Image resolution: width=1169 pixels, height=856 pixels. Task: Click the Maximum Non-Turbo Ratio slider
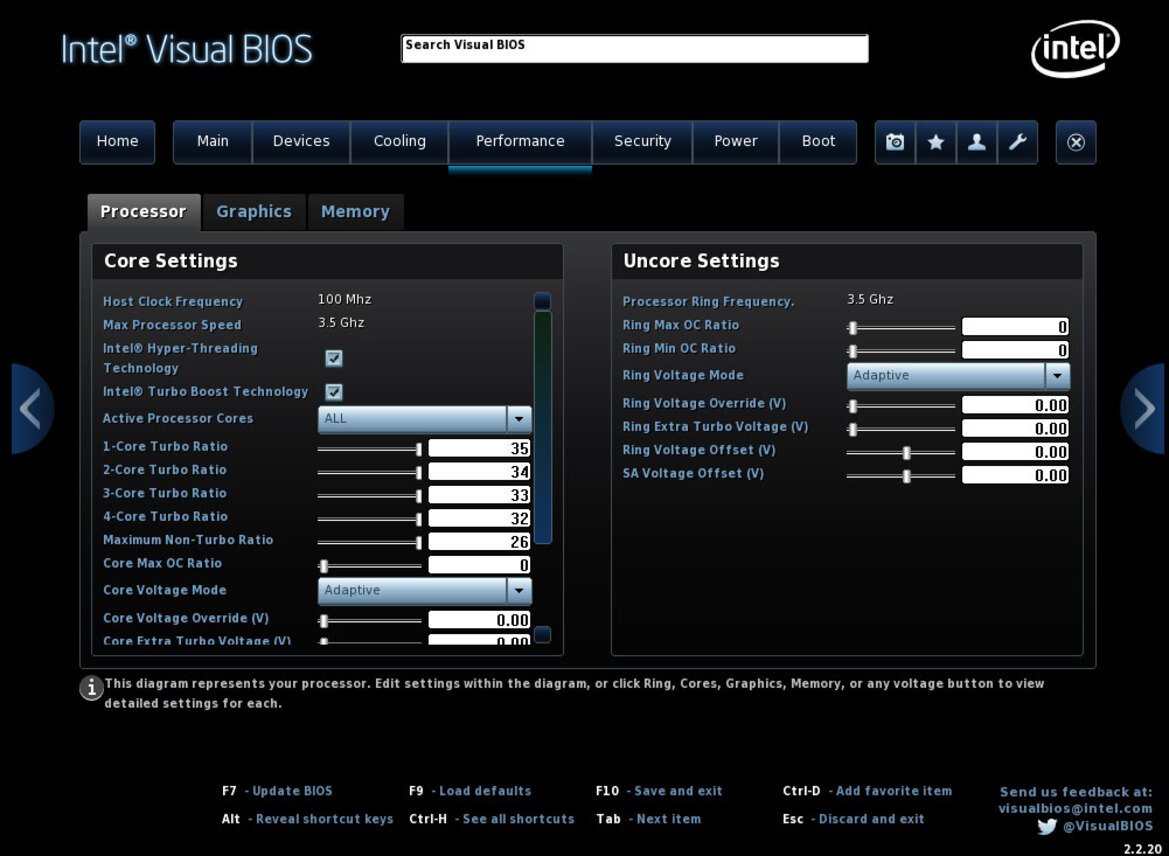370,542
